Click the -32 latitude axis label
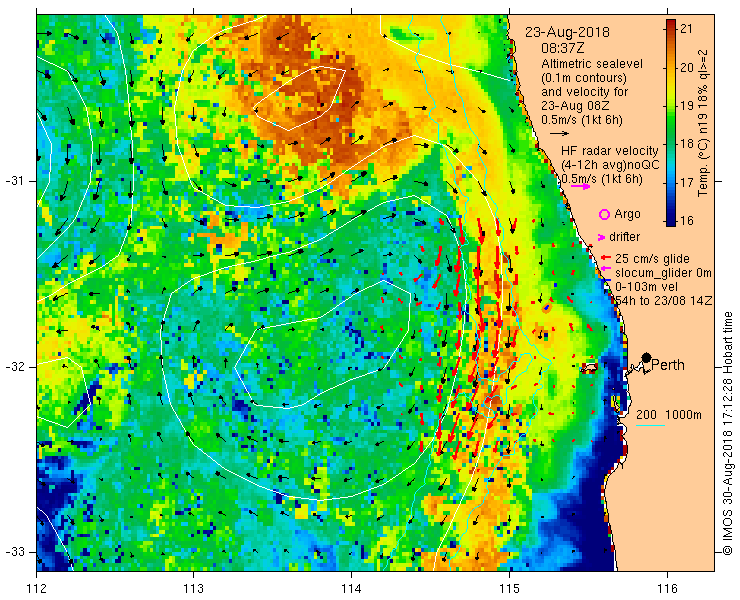The image size is (740, 600). [14, 367]
